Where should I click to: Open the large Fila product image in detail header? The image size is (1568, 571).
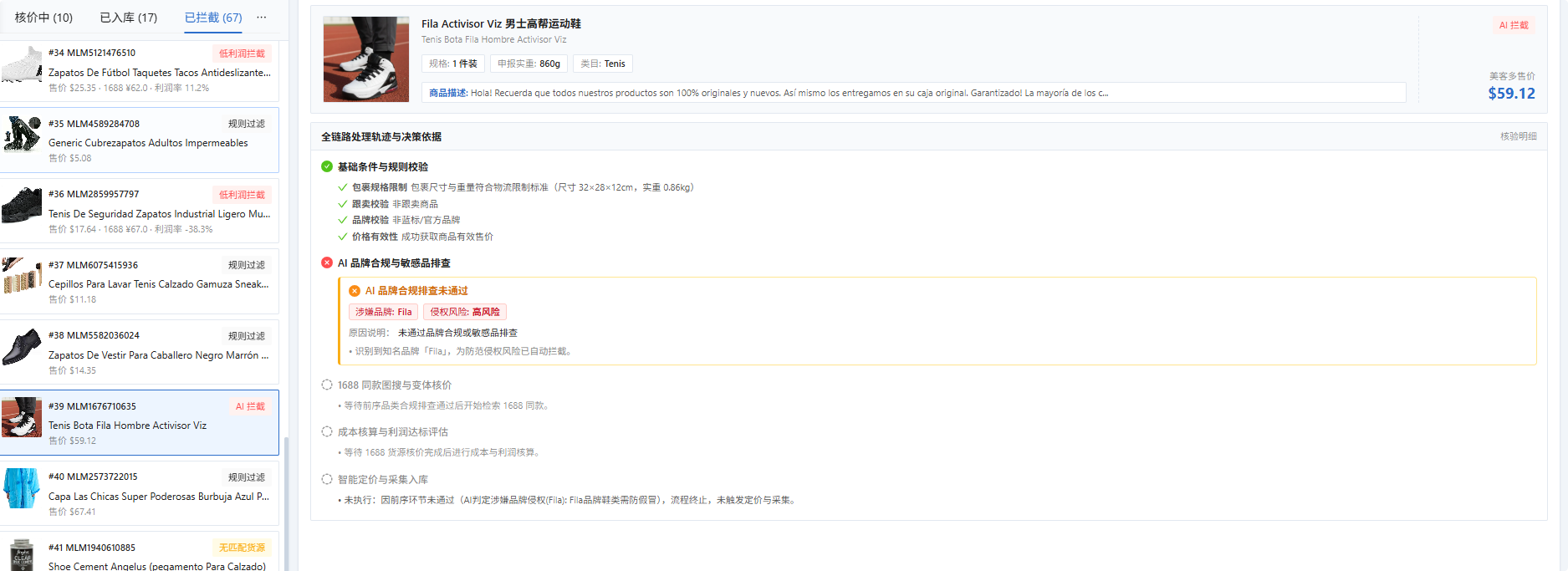point(366,59)
